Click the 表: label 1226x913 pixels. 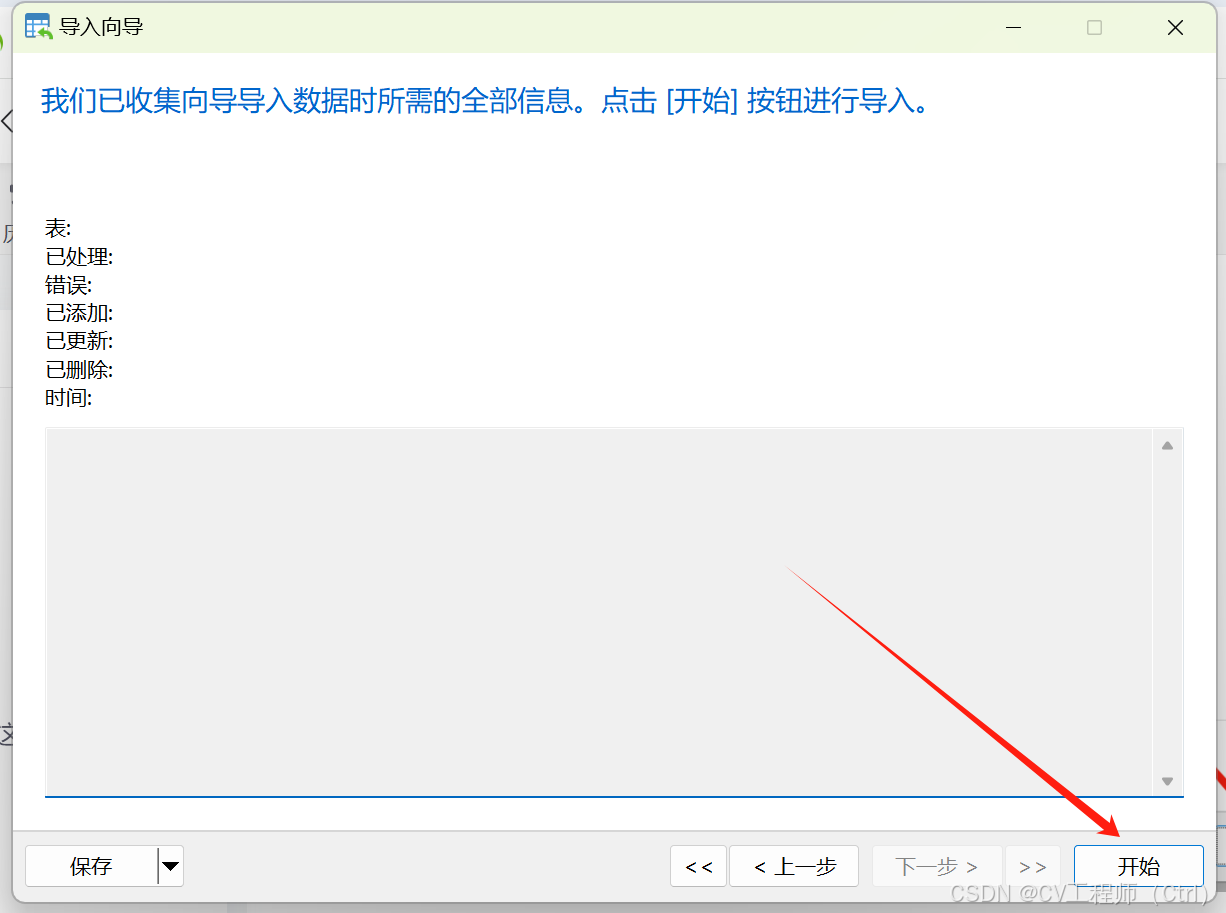pos(58,229)
